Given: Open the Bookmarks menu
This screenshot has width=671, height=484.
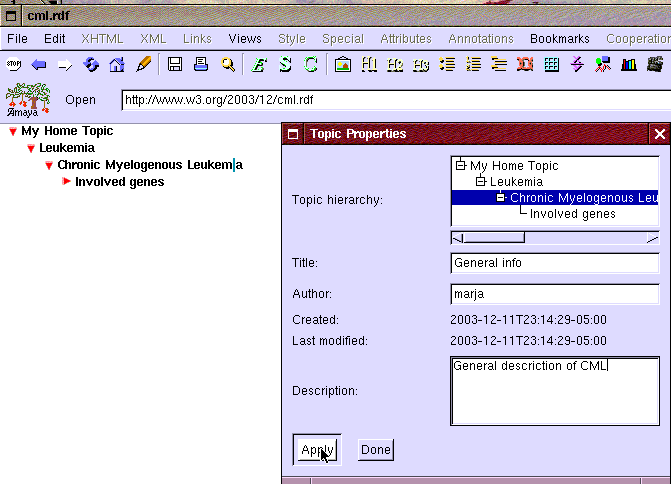Looking at the screenshot, I should (x=560, y=39).
